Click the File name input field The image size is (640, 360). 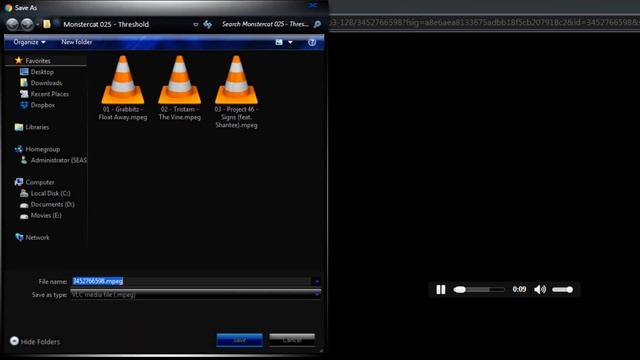(191, 281)
